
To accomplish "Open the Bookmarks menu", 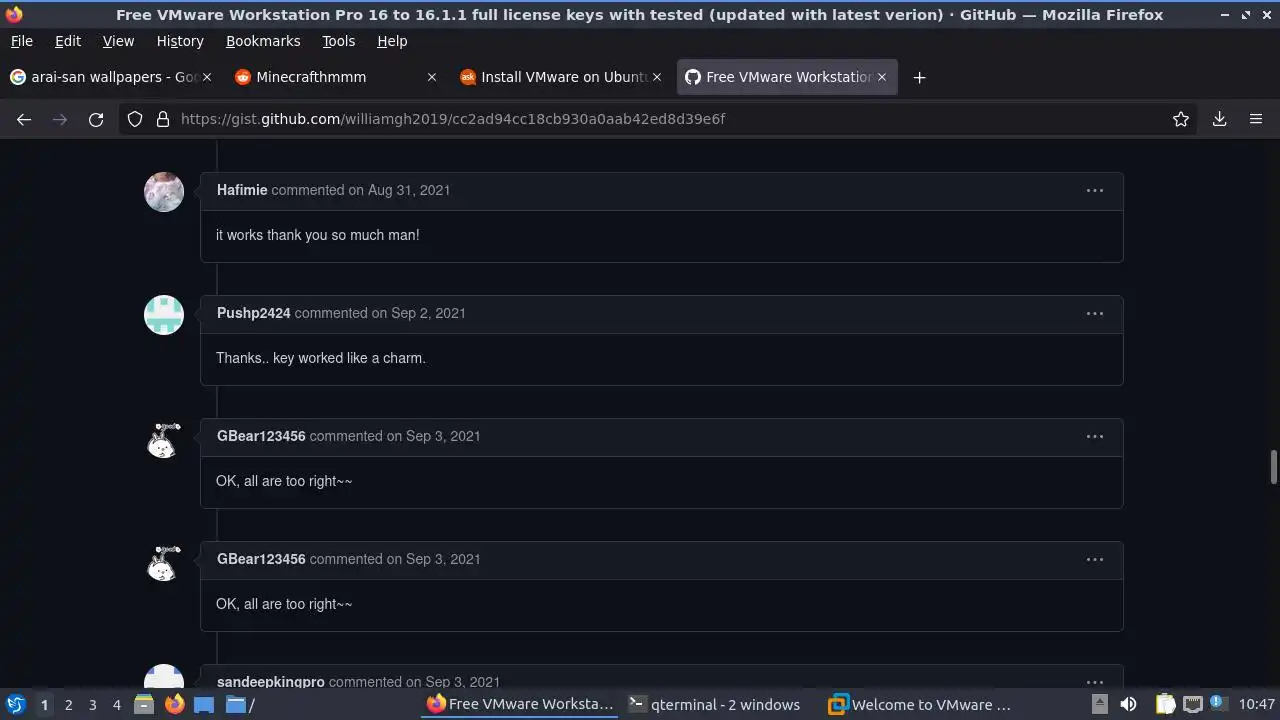I will [263, 41].
